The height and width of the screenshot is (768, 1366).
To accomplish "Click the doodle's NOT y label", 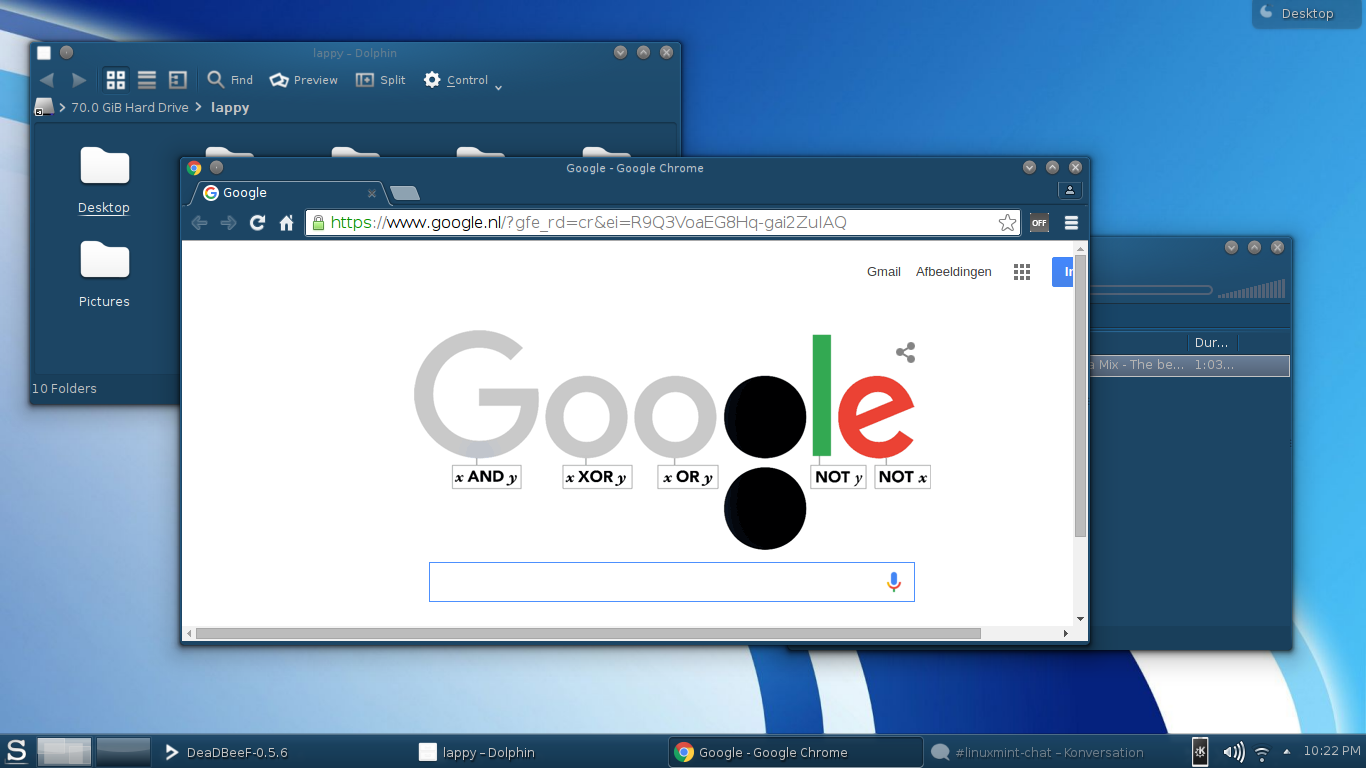I will pos(838,477).
